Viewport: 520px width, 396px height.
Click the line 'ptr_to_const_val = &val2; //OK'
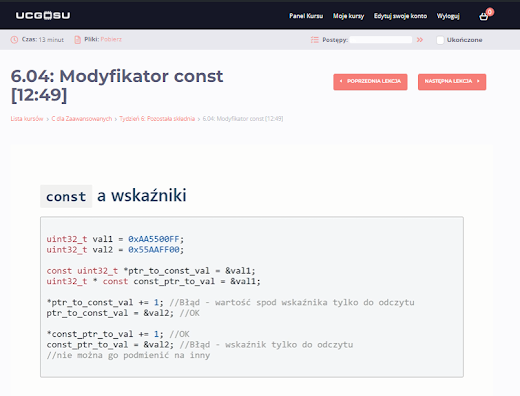pos(123,313)
